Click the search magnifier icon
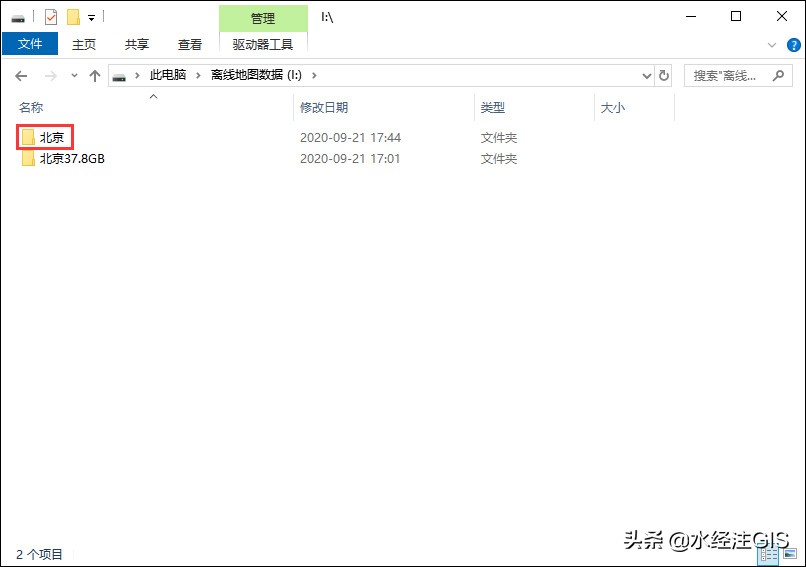The height and width of the screenshot is (567, 806). [x=778, y=76]
